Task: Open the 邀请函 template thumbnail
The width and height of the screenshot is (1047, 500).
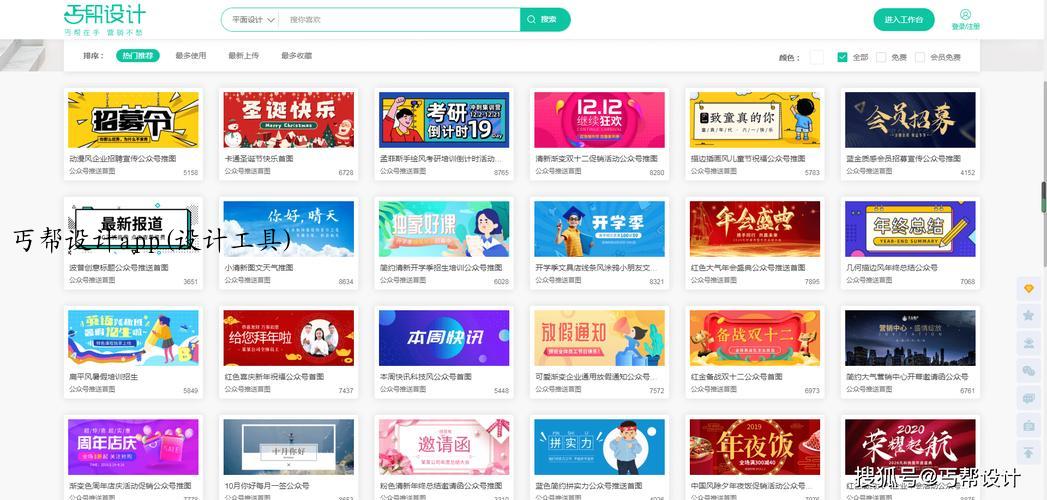Action: (x=444, y=447)
